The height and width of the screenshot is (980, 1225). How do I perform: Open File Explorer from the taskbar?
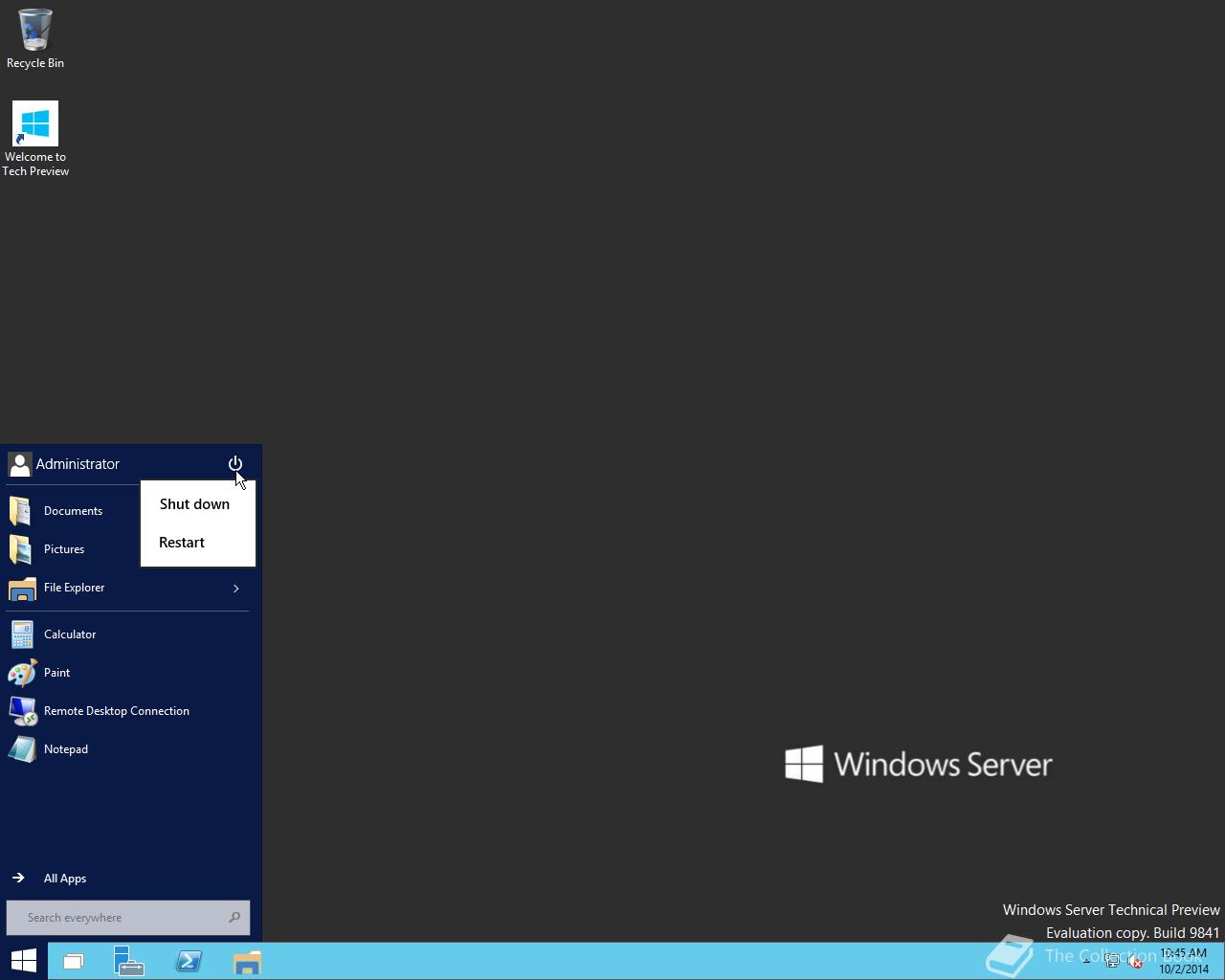[x=247, y=962]
